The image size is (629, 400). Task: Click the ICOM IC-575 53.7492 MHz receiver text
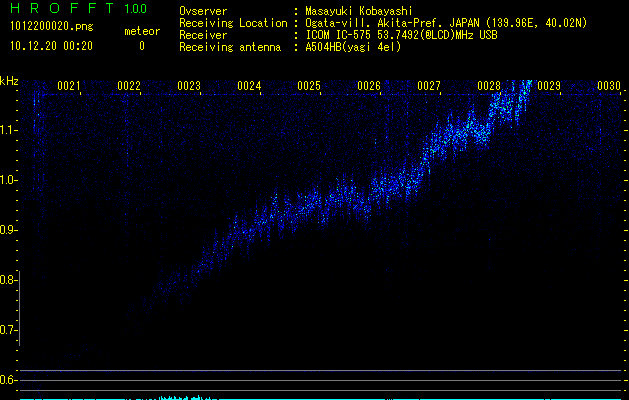point(401,35)
